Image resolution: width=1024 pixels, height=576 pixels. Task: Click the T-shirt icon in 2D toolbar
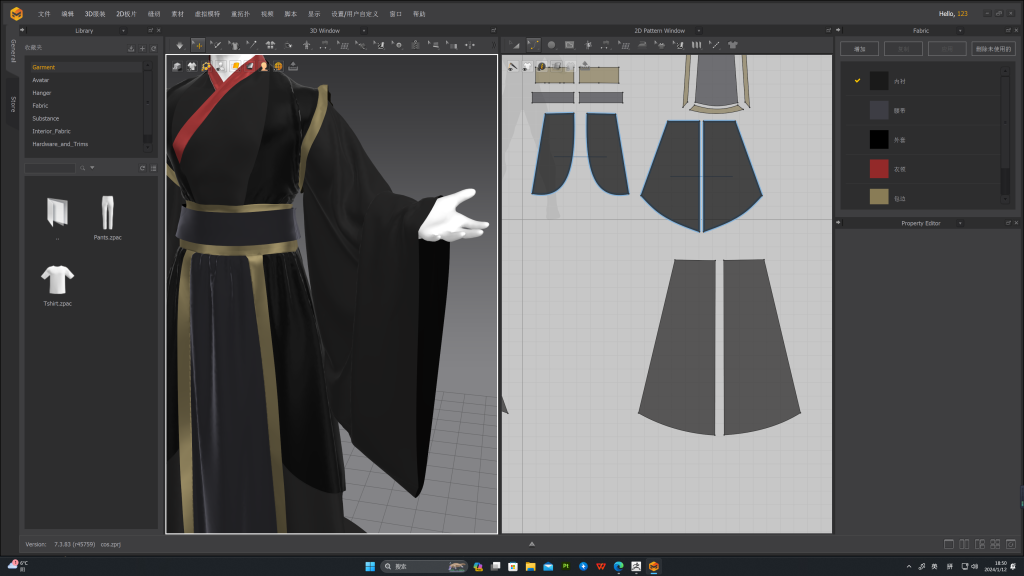733,45
